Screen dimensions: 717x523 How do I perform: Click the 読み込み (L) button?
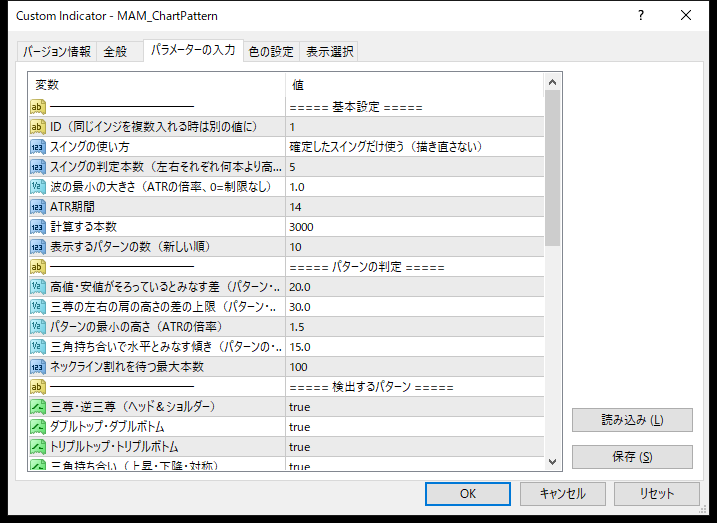click(632, 420)
